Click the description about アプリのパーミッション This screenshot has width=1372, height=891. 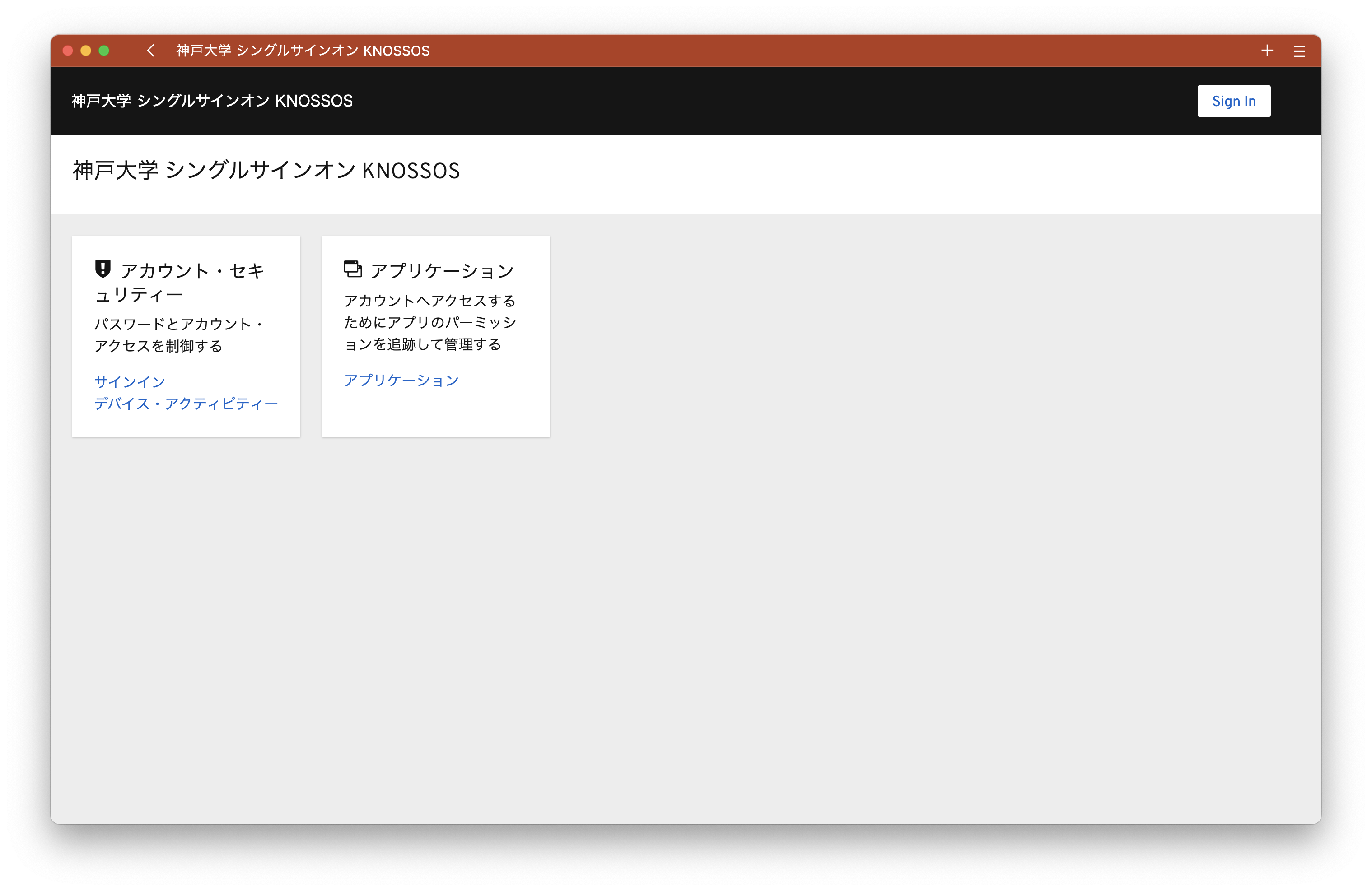point(430,322)
